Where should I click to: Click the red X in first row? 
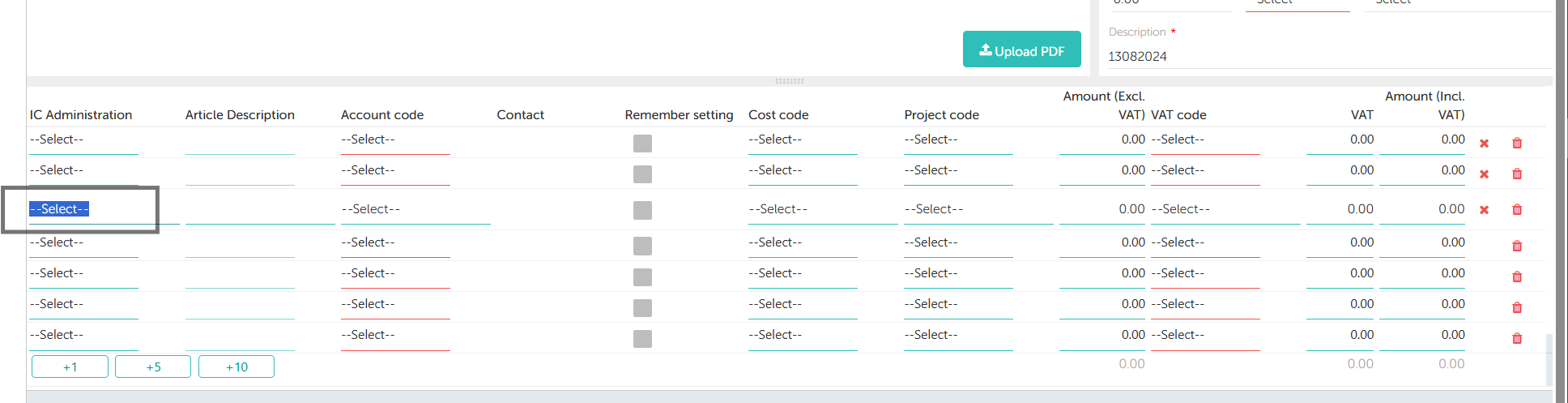pyautogui.click(x=1485, y=144)
